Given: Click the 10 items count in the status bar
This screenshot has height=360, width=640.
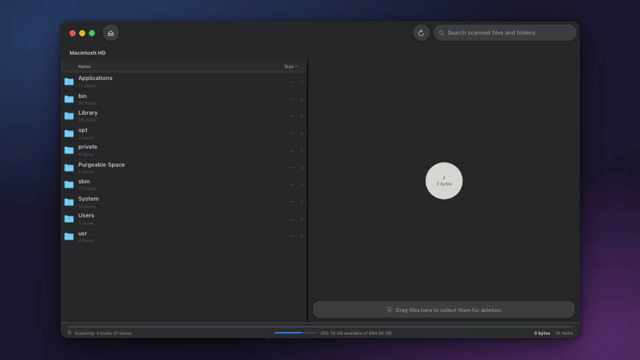Looking at the screenshot, I should click(564, 333).
